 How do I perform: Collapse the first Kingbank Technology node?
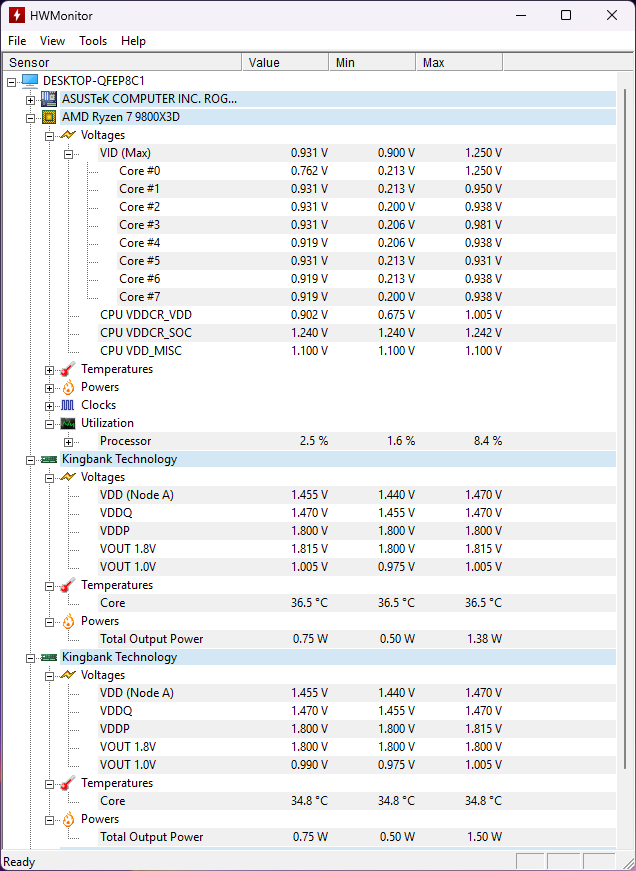pyautogui.click(x=31, y=460)
